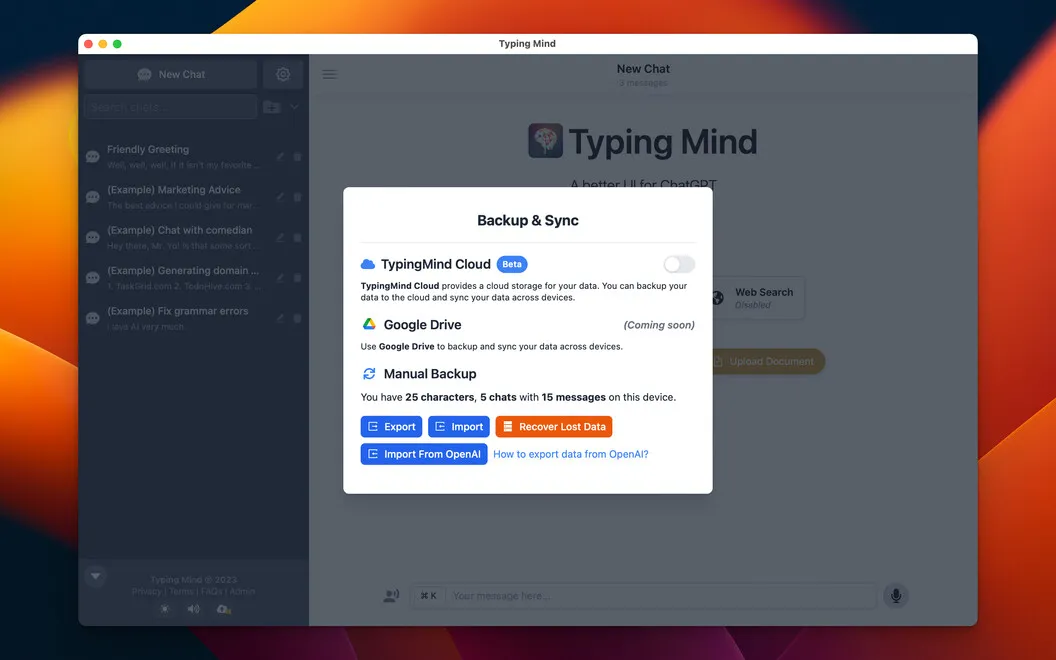This screenshot has height=660, width=1056.
Task: Click the Import button
Action: click(459, 426)
